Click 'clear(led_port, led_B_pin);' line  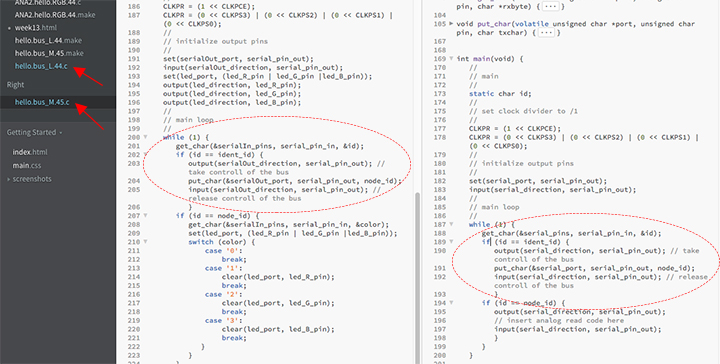[x=278, y=329]
